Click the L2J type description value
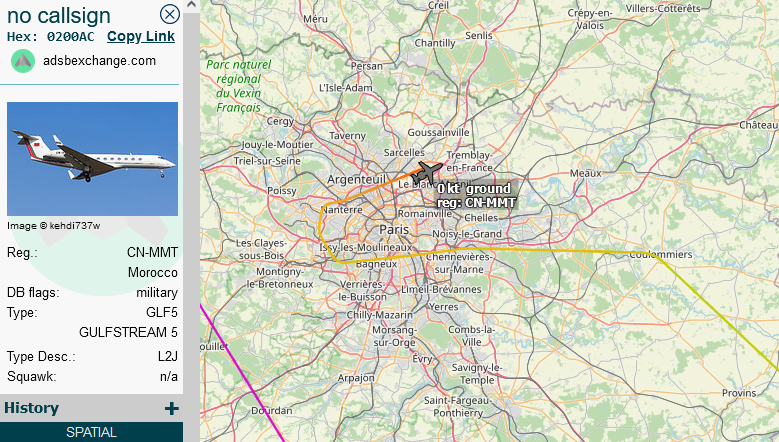The image size is (779, 442). [167, 357]
